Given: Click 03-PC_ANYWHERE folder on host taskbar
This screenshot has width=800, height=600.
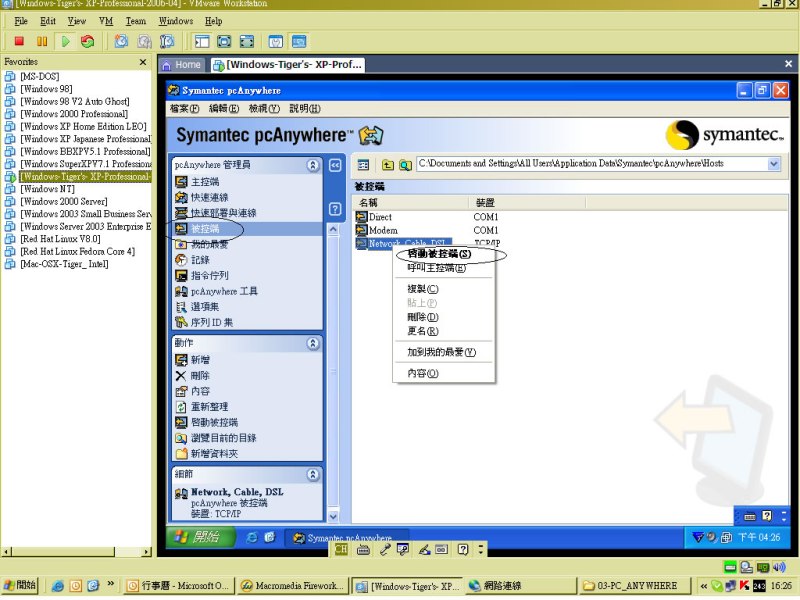Looking at the screenshot, I should pyautogui.click(x=635, y=586).
